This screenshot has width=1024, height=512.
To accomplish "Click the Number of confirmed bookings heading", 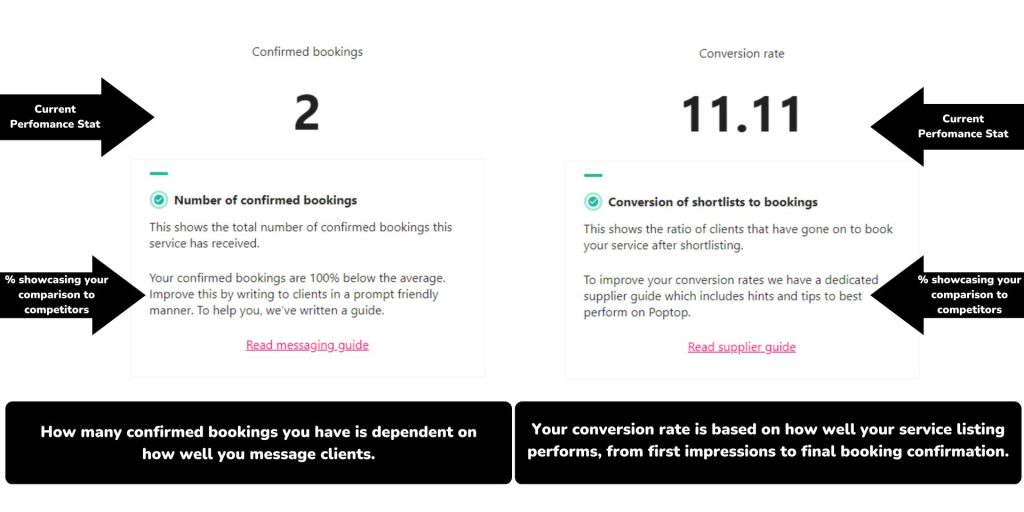I will pos(265,200).
